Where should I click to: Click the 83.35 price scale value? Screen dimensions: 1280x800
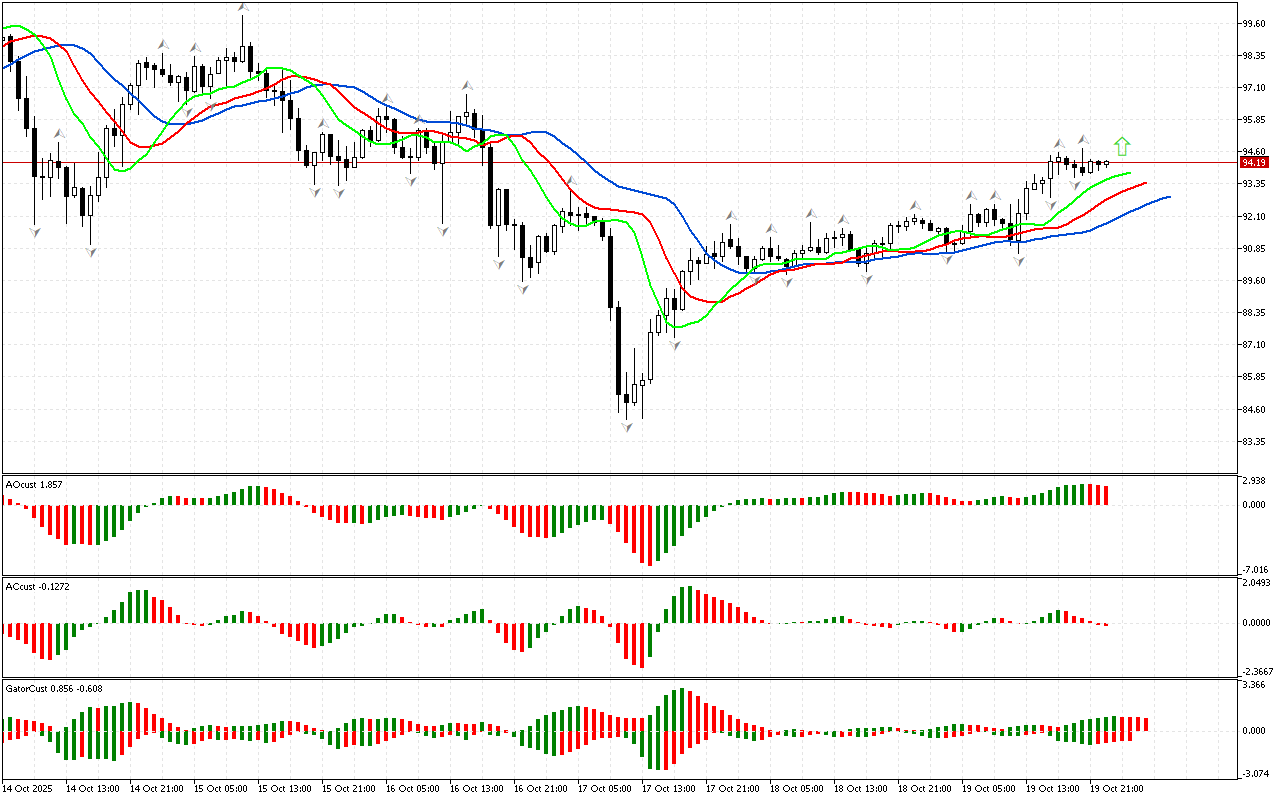click(x=1253, y=441)
